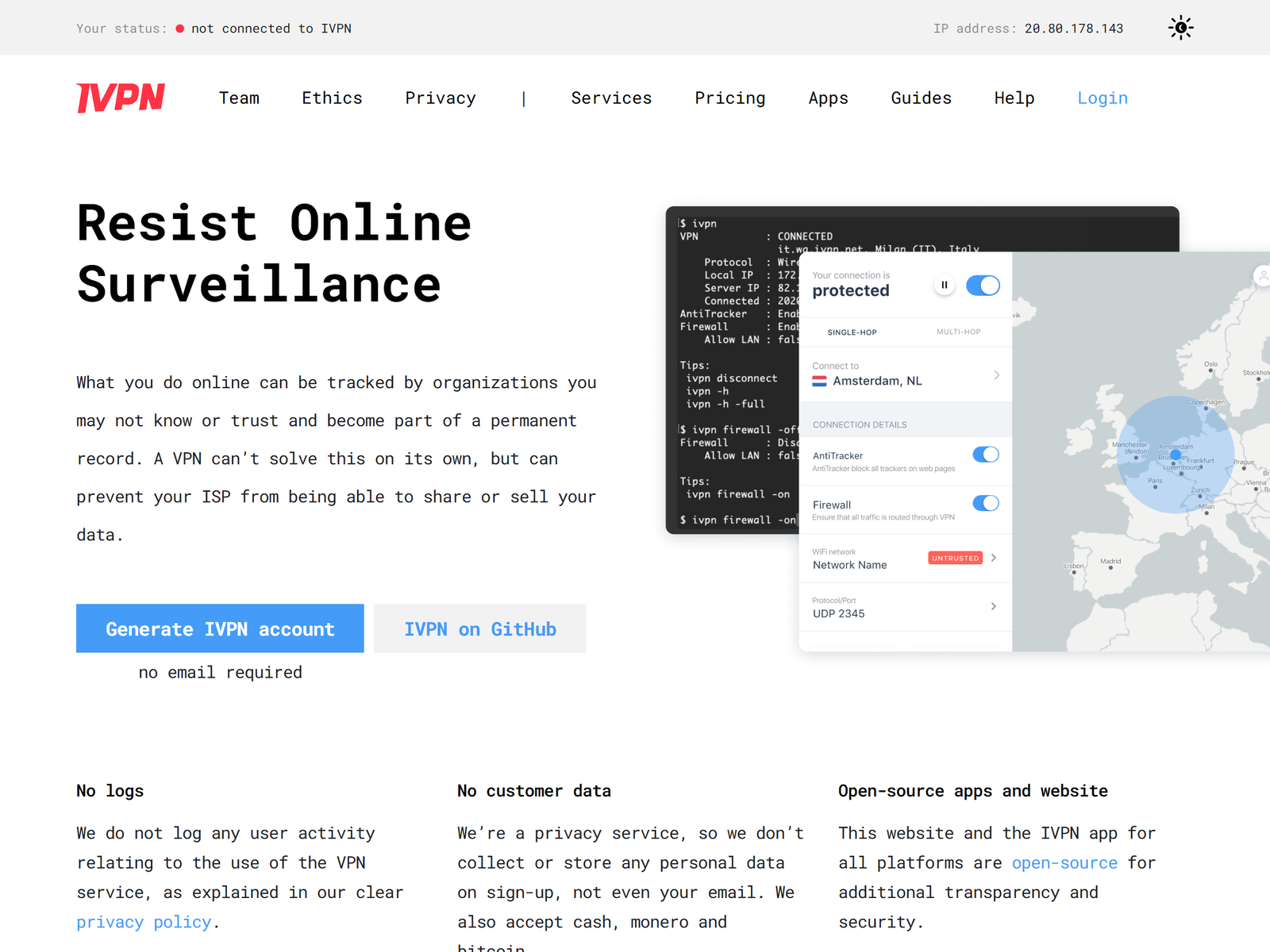Expand the Protocol/Port UDP 2345 chevron
1270x952 pixels.
pyautogui.click(x=994, y=606)
